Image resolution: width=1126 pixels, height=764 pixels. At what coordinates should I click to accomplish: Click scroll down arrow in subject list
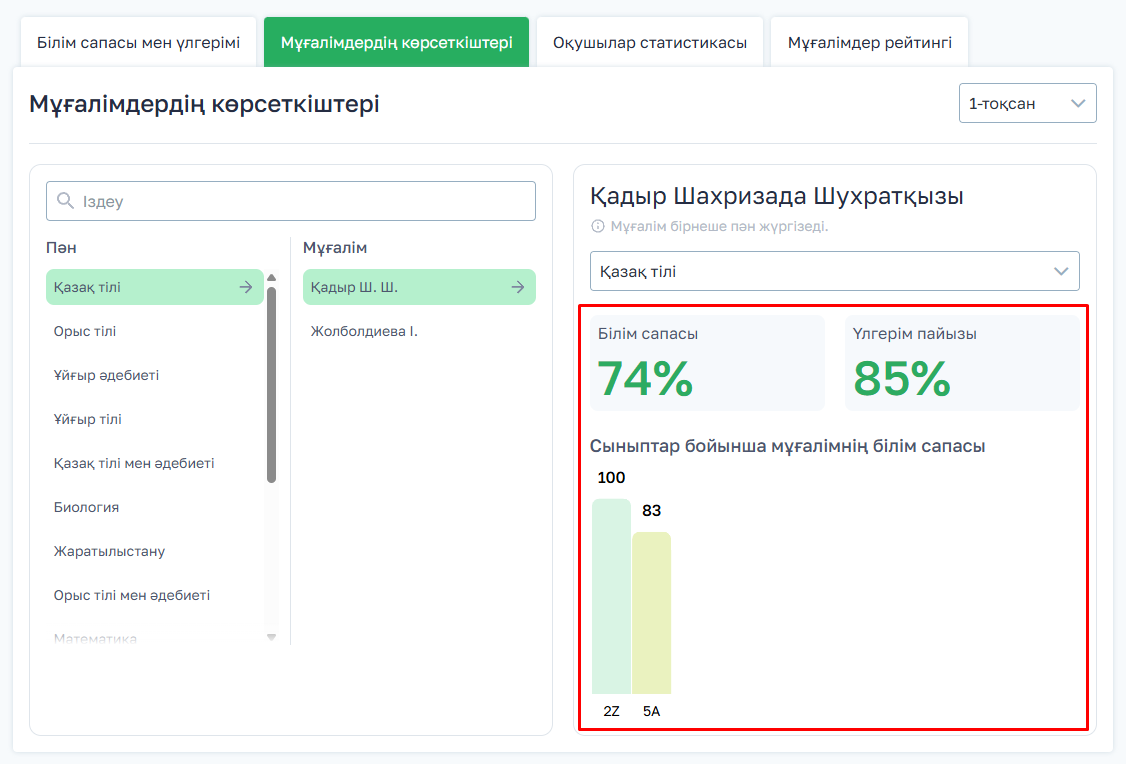pyautogui.click(x=271, y=637)
